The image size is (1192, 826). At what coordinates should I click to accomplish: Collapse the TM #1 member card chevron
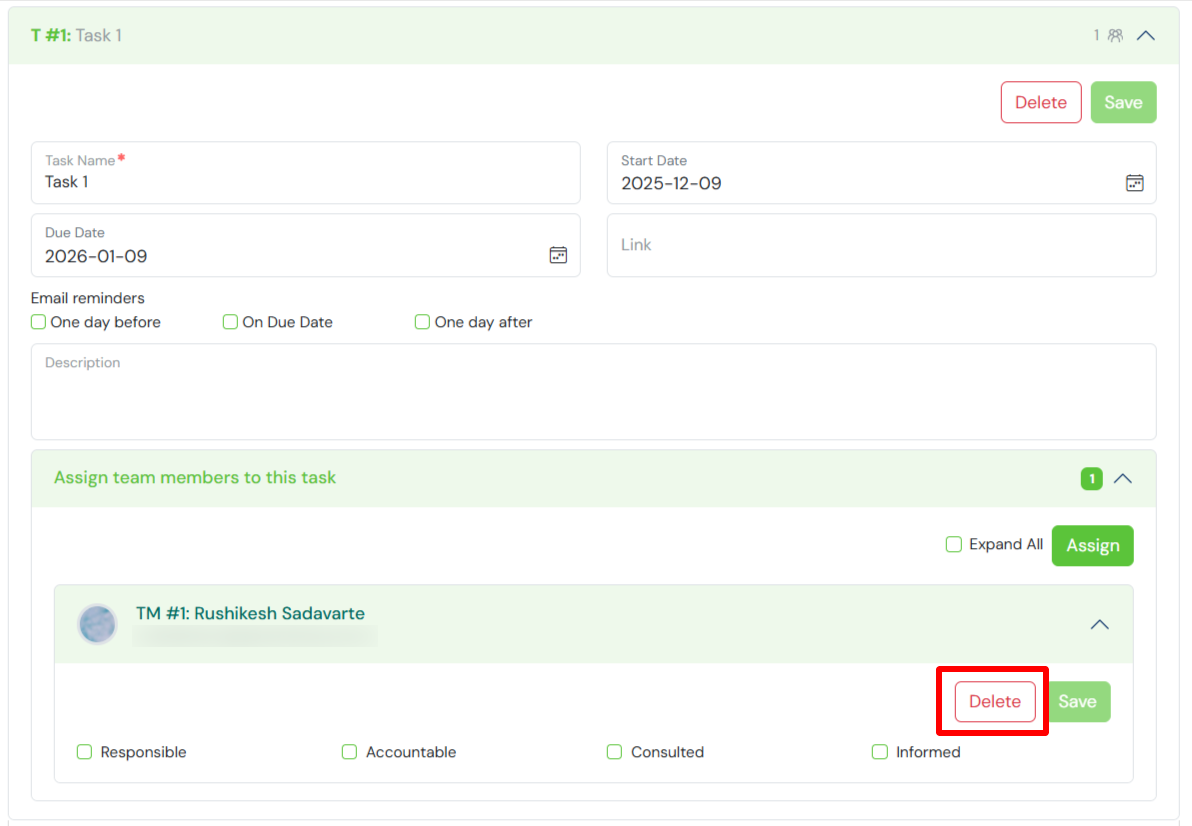(1099, 624)
